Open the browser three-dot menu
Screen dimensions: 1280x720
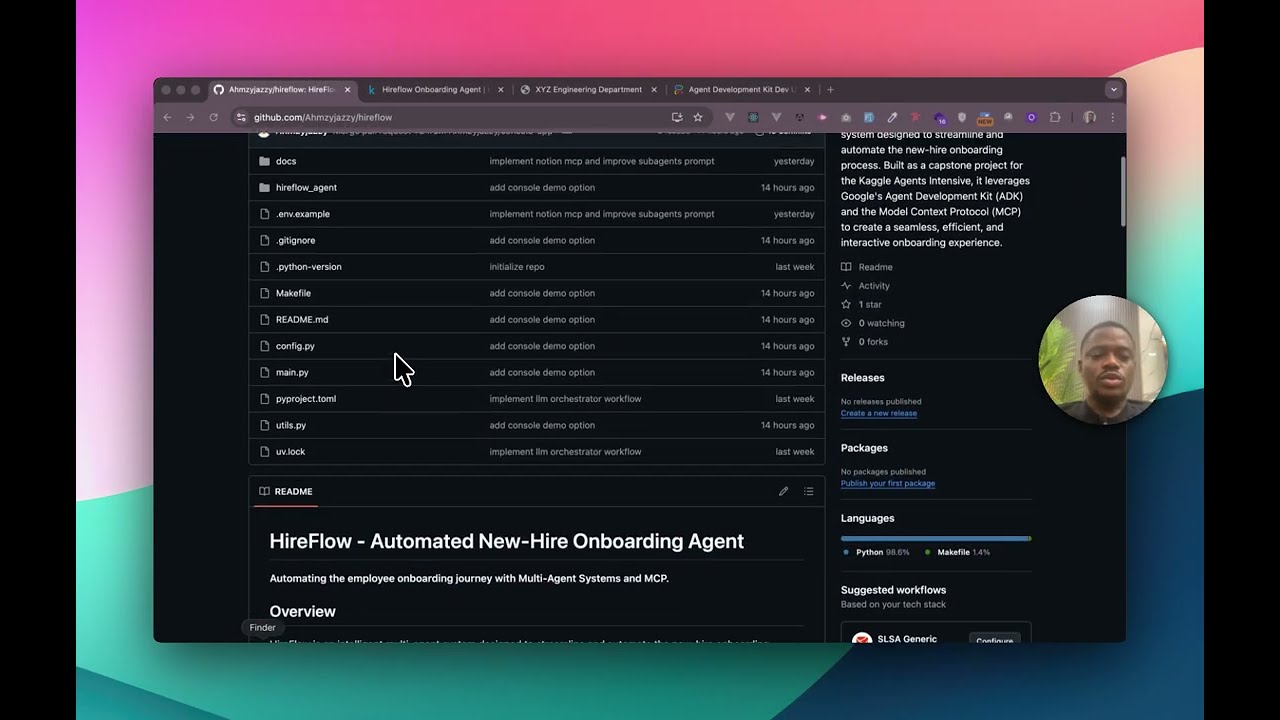[x=1112, y=117]
